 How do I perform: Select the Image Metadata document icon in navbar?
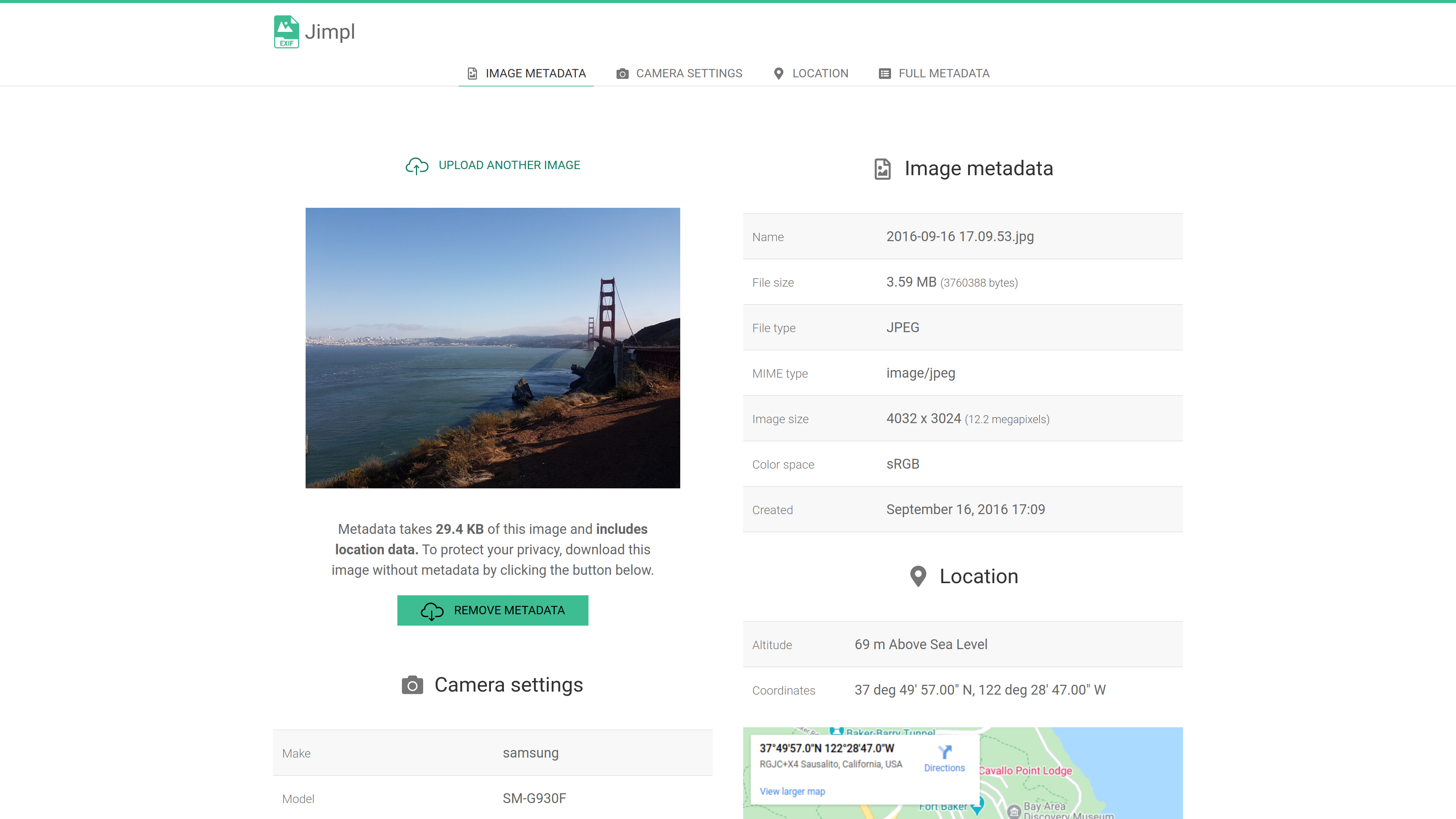point(472,73)
